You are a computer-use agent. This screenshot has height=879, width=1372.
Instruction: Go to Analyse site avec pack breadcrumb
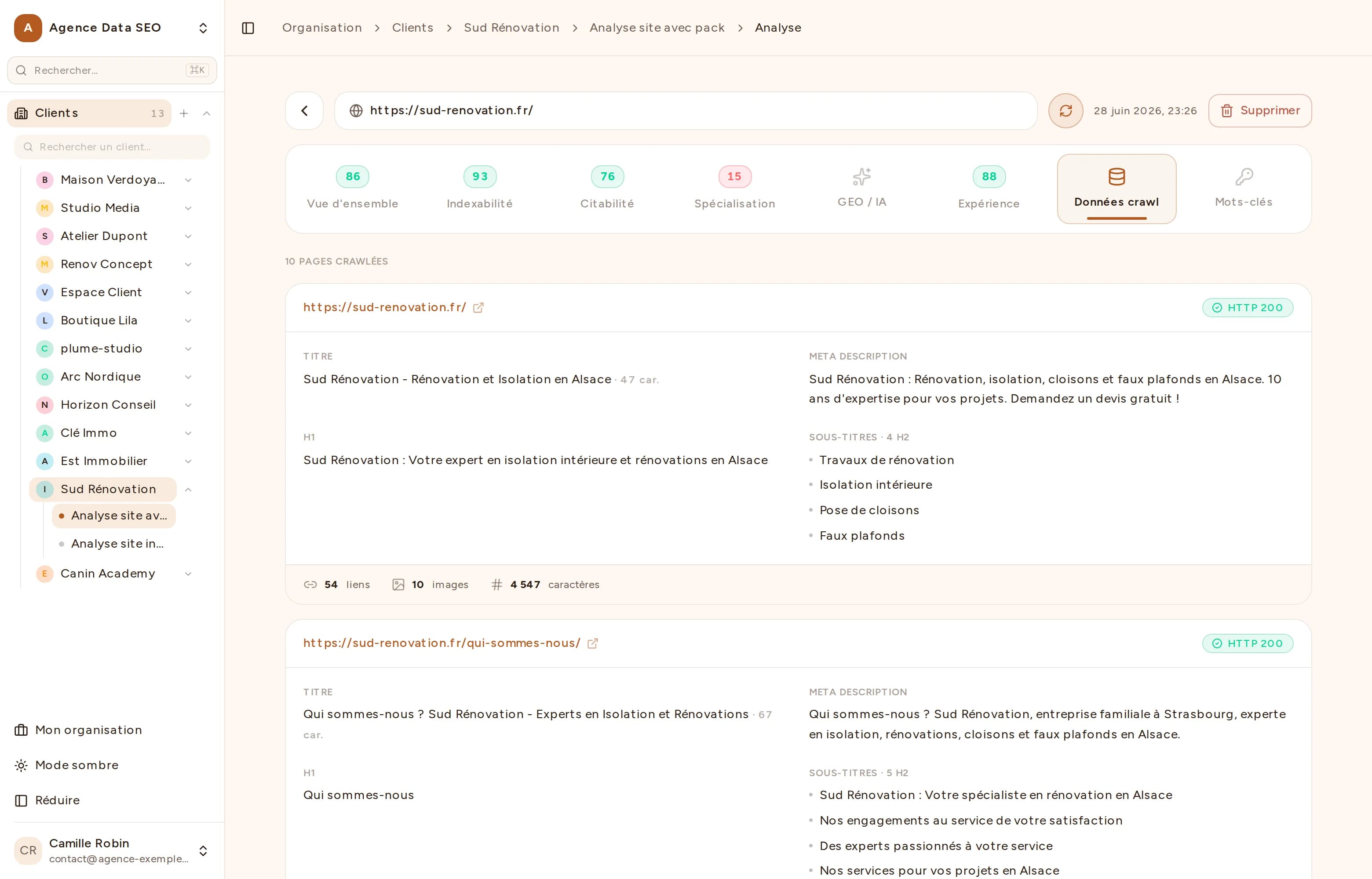point(657,27)
